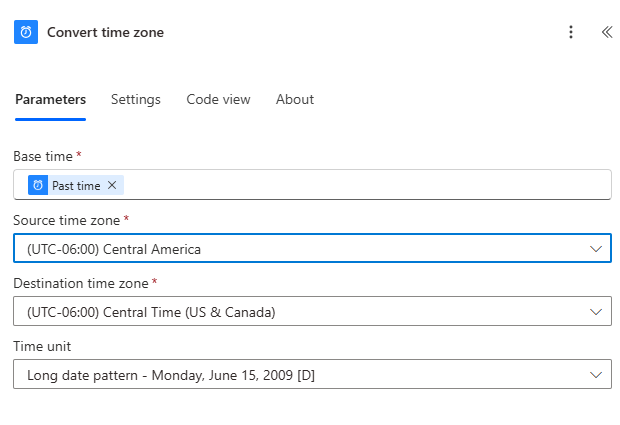The image size is (620, 425).
Task: Click the Convert time zone title
Action: (x=105, y=32)
